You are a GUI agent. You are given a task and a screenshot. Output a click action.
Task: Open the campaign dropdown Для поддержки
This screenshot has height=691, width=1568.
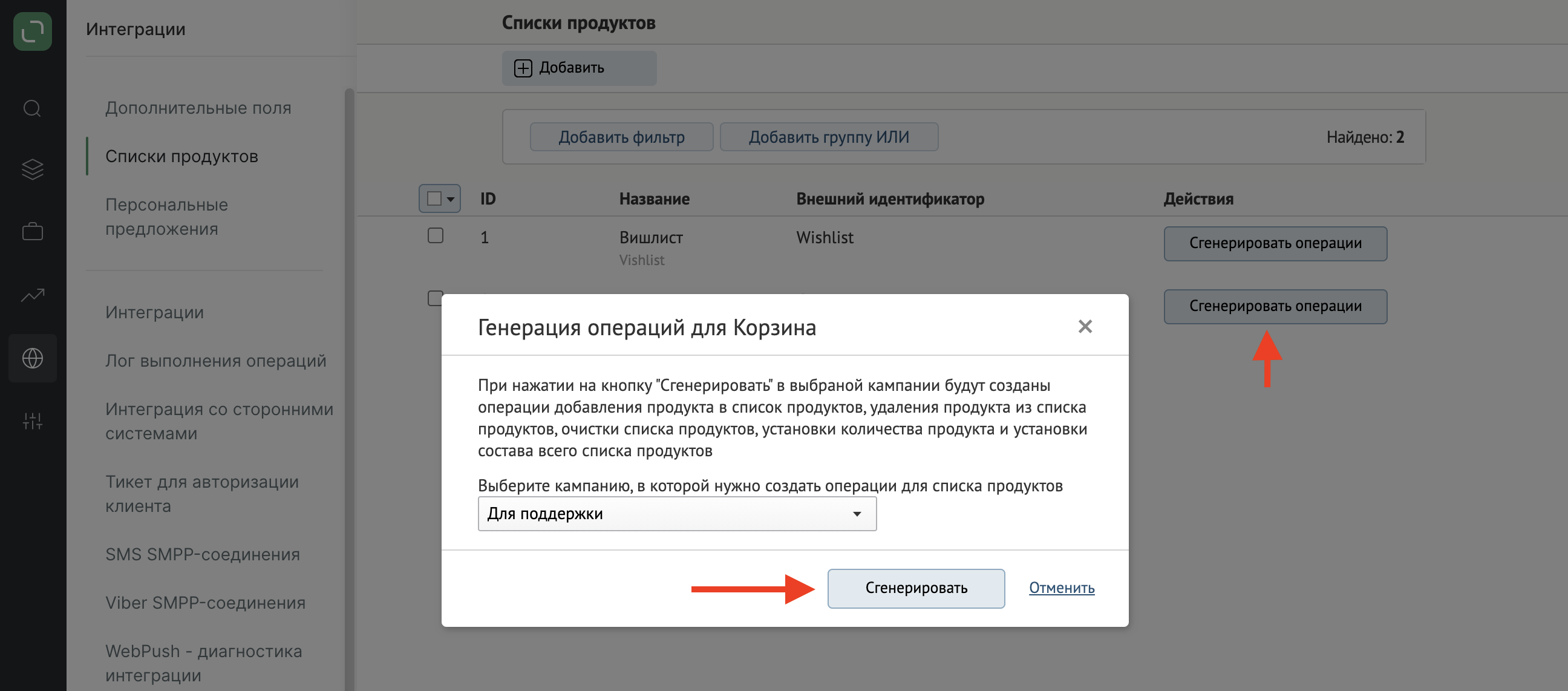point(677,514)
